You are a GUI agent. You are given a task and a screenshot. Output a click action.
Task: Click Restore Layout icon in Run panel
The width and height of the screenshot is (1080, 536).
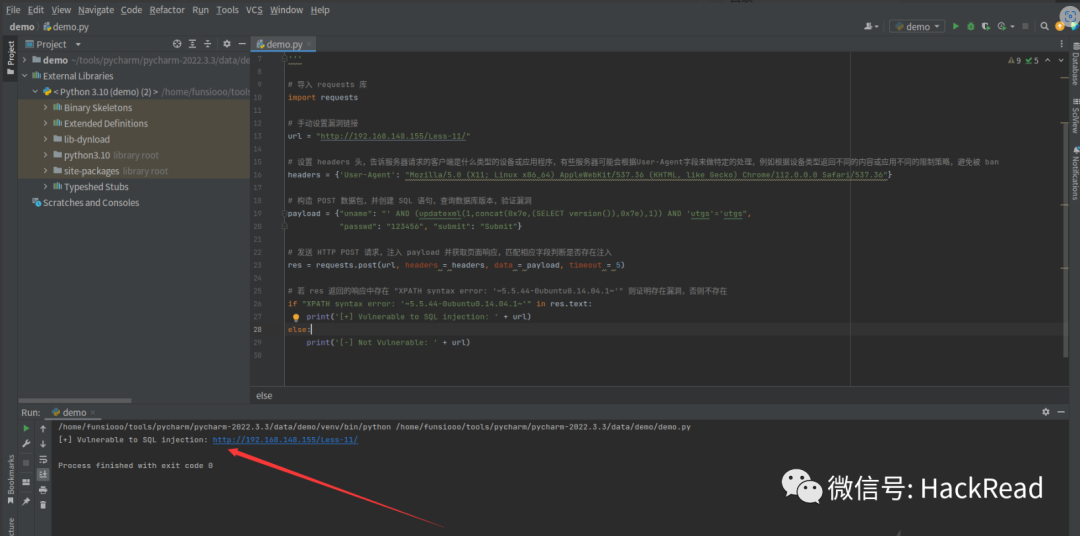[26, 482]
